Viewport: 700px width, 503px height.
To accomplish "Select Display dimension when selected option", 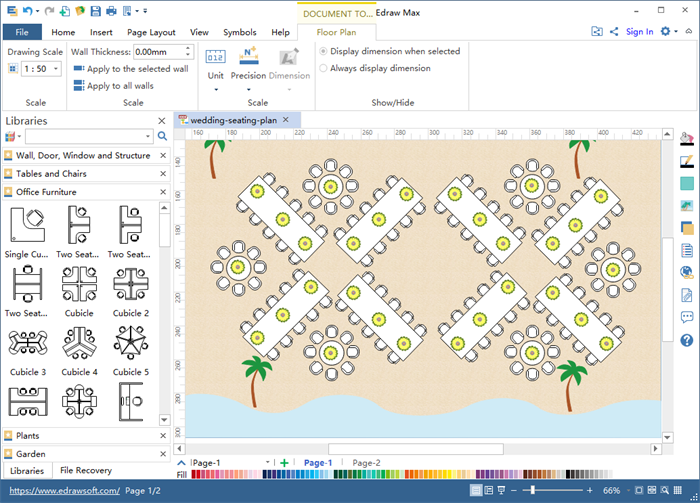I will tap(323, 51).
